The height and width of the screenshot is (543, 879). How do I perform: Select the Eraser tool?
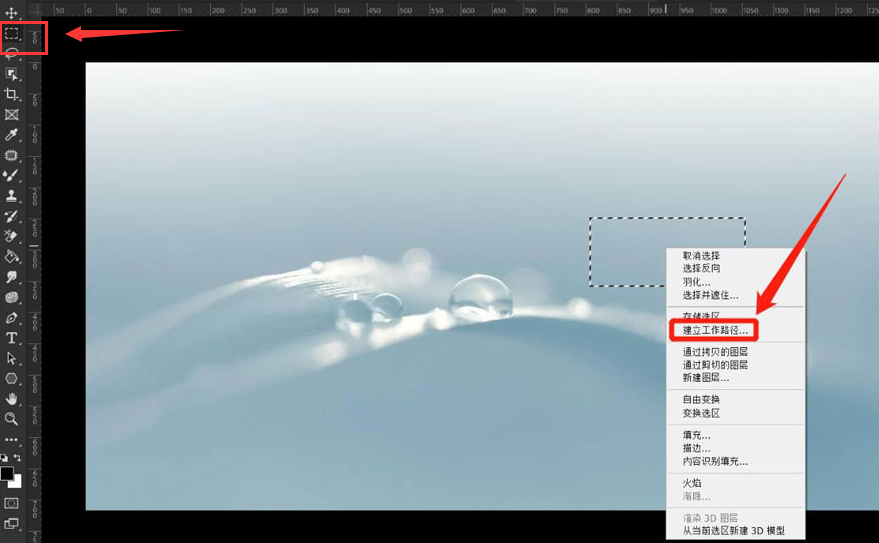tap(11, 236)
